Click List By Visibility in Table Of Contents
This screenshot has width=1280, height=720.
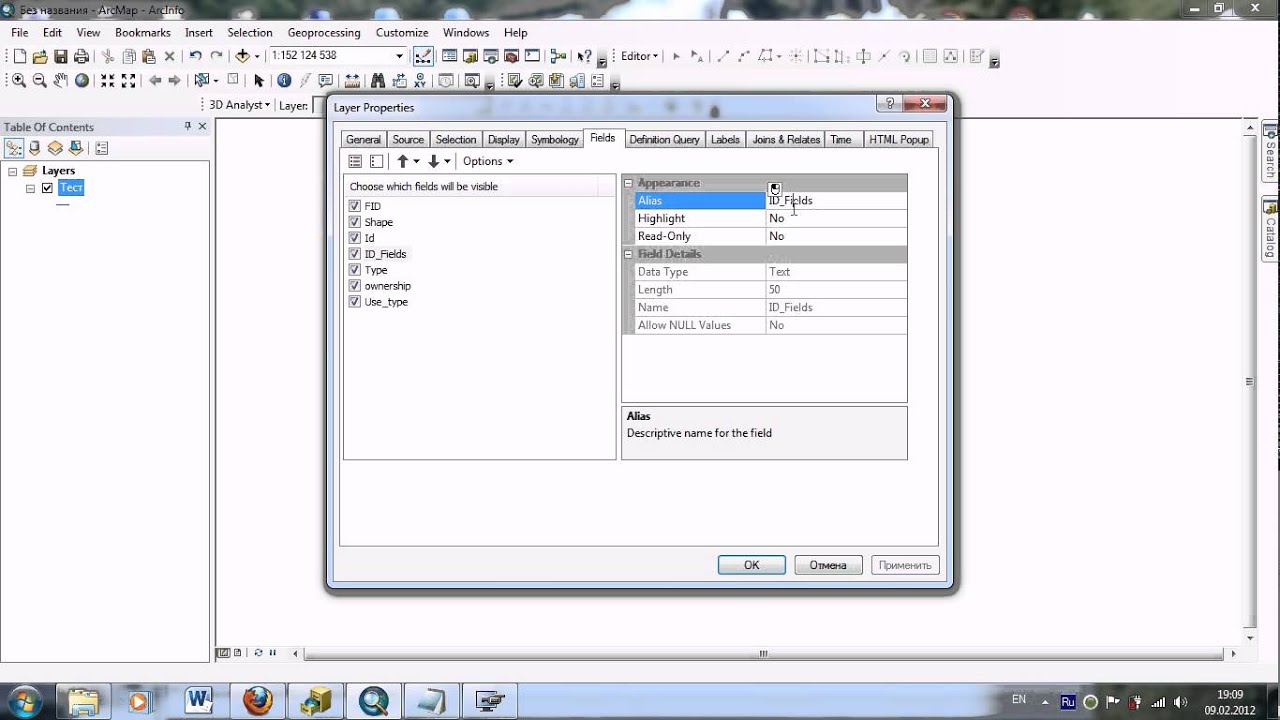55,148
